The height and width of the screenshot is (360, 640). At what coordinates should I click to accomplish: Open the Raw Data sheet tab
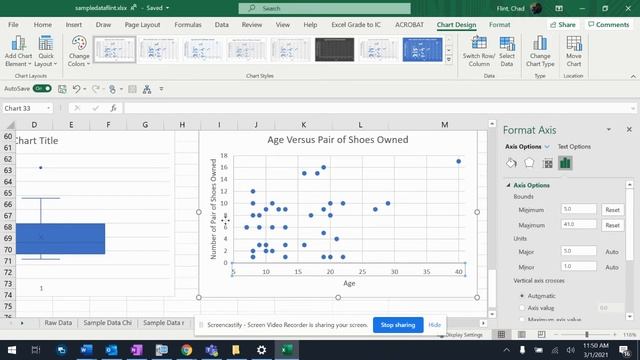pos(58,322)
